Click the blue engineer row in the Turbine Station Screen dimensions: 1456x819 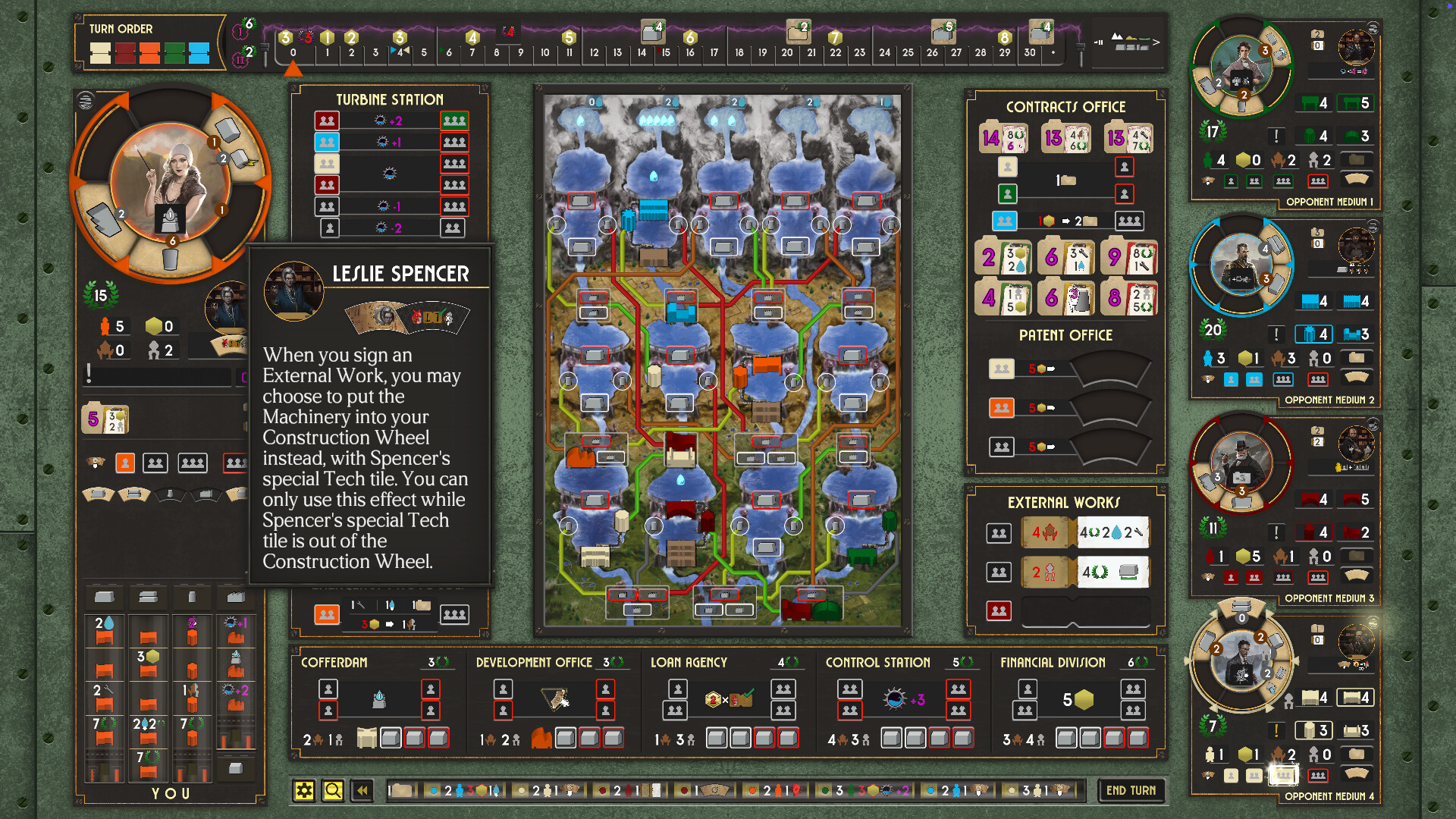pos(327,141)
